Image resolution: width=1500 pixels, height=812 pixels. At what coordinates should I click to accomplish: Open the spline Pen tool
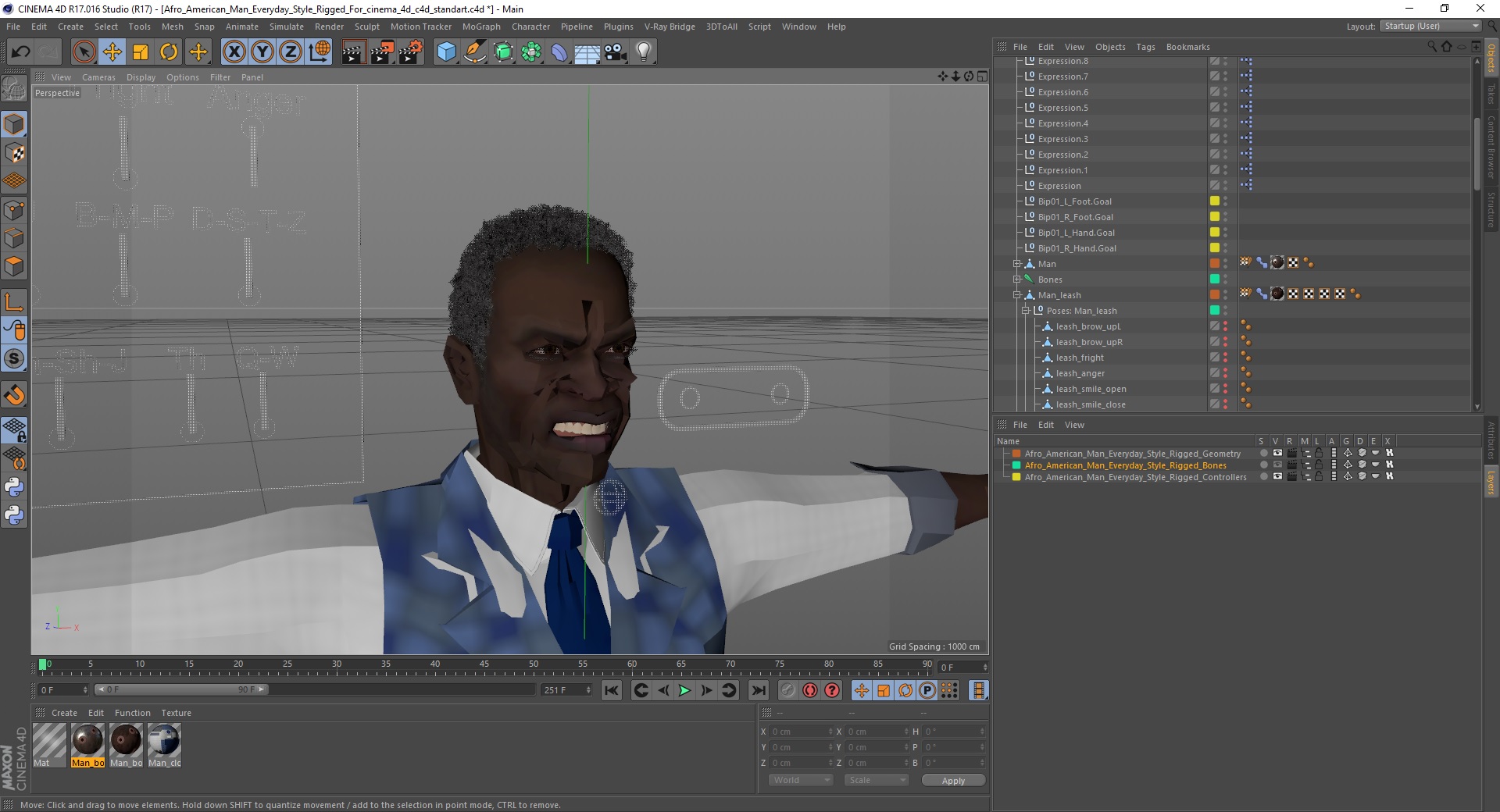pyautogui.click(x=474, y=52)
